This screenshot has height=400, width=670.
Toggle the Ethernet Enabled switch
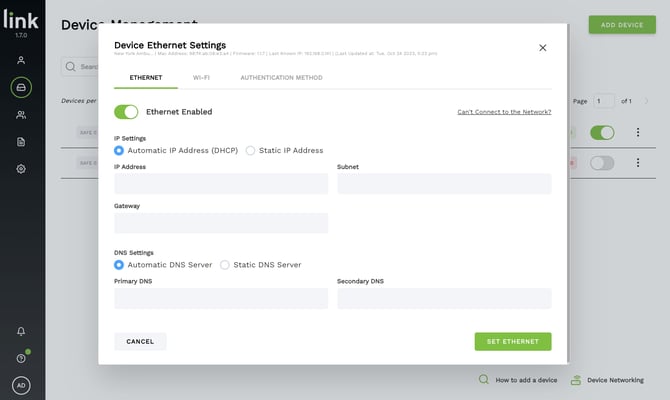click(x=126, y=112)
